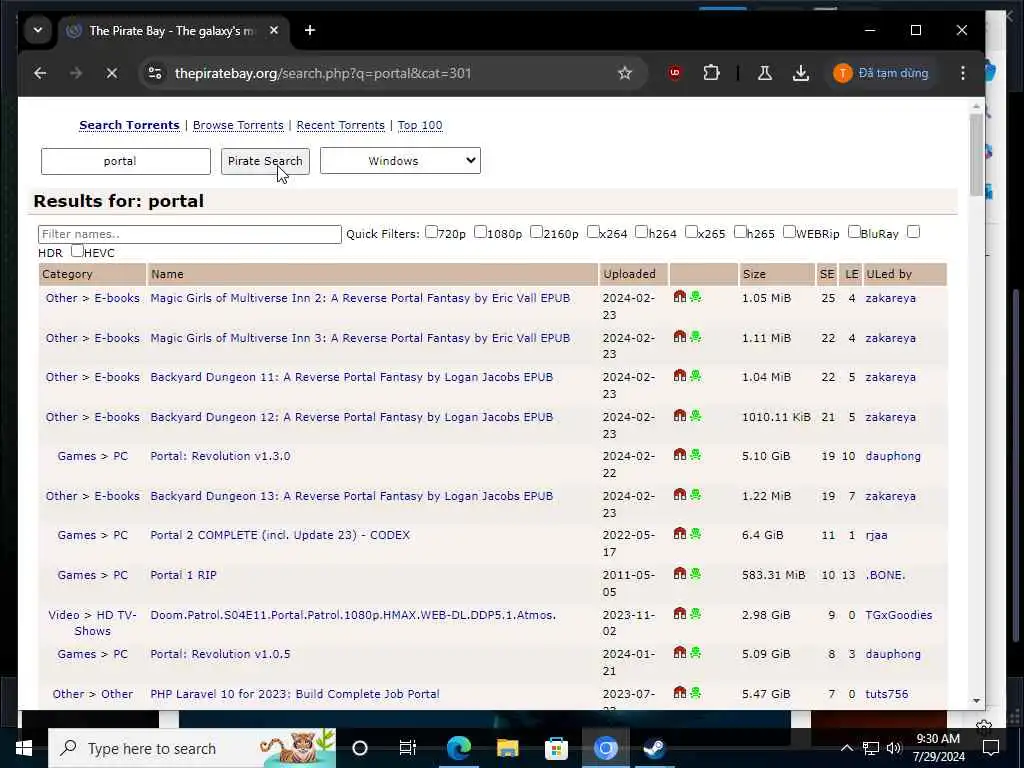1024x768 pixels.
Task: Open the Windows category dropdown
Action: pyautogui.click(x=400, y=161)
